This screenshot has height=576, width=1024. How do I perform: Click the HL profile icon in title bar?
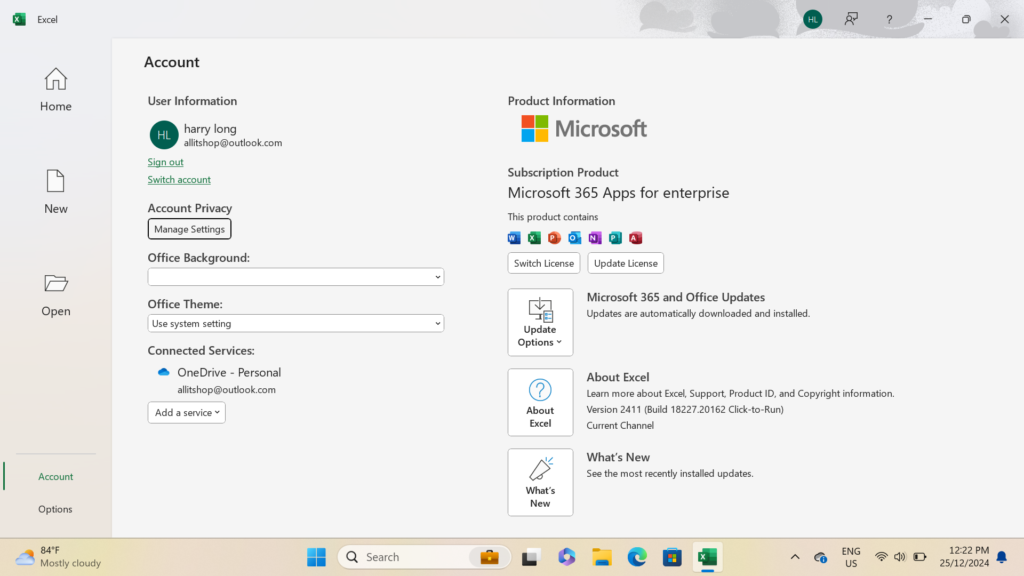tap(812, 19)
